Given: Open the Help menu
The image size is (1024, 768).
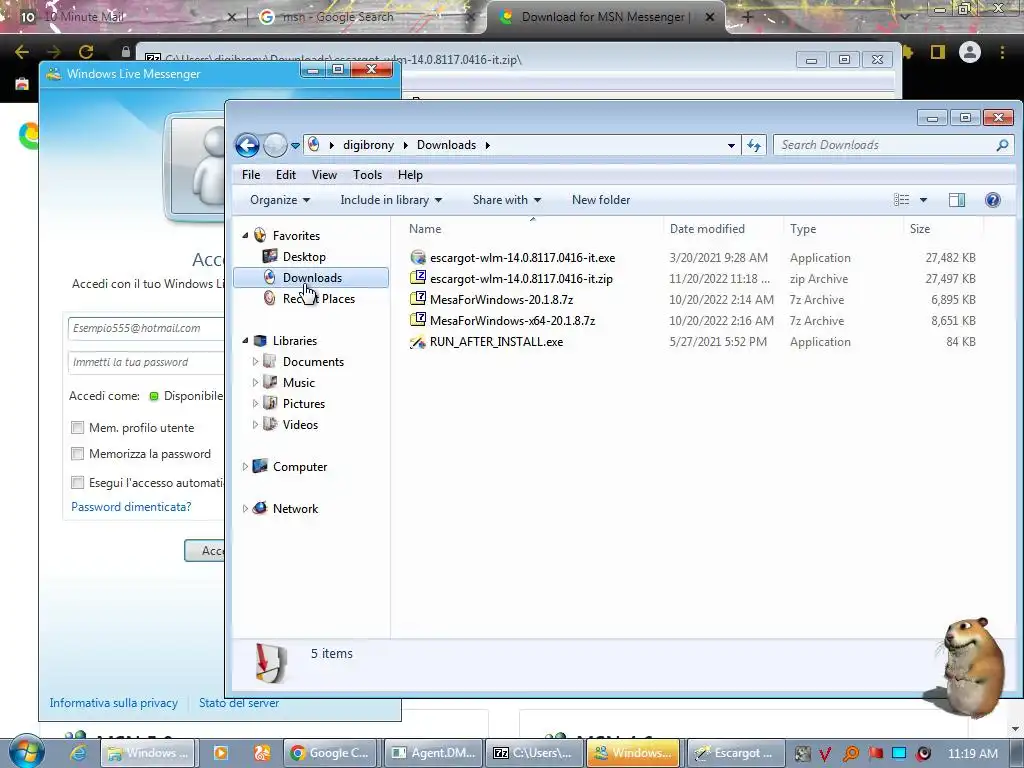Looking at the screenshot, I should tap(410, 175).
